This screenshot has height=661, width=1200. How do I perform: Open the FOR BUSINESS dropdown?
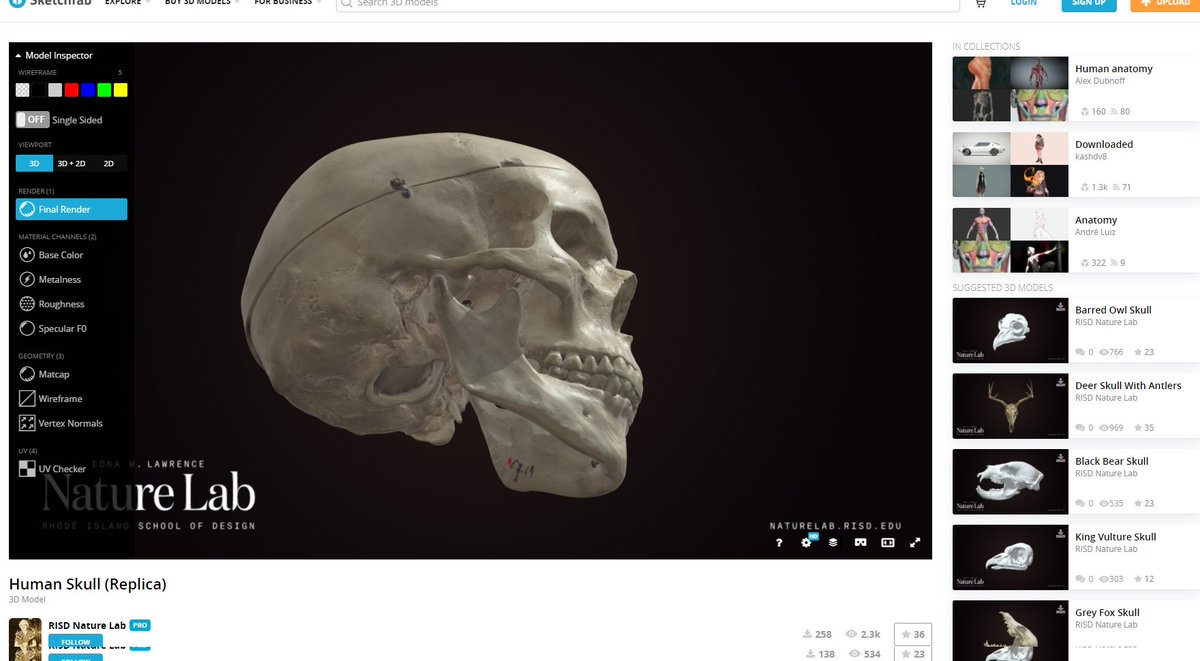[x=288, y=3]
